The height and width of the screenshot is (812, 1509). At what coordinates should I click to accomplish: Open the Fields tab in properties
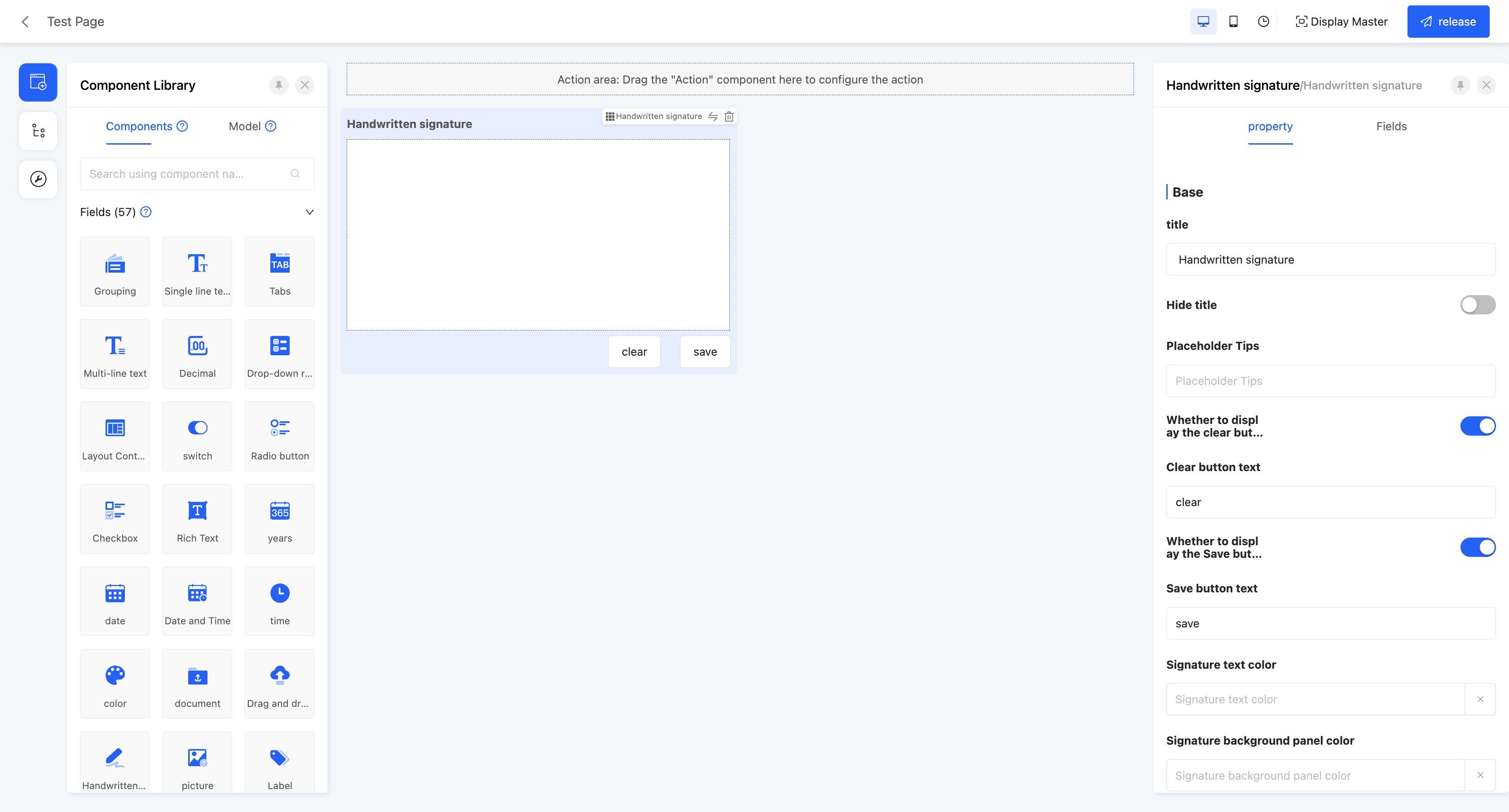pos(1391,127)
